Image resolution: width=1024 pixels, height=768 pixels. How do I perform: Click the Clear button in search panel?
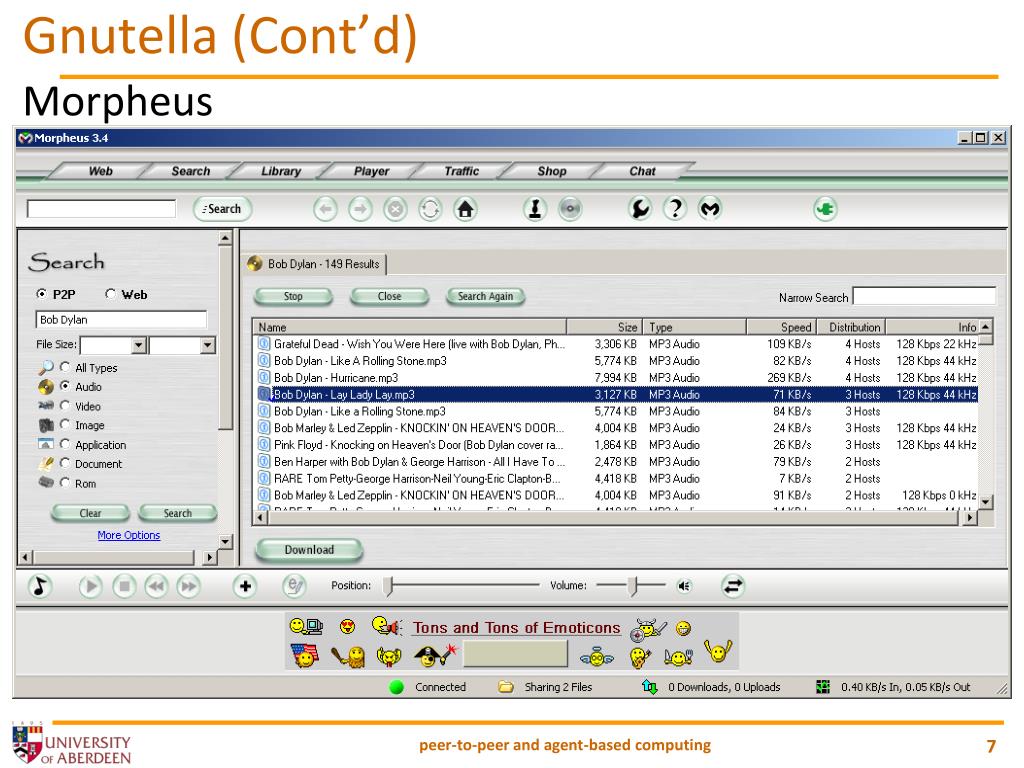tap(90, 513)
